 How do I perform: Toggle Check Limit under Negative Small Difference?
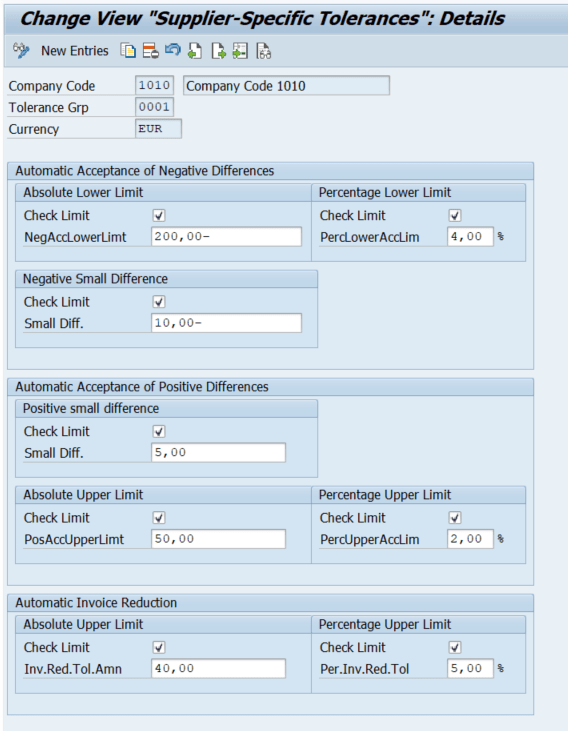[159, 302]
